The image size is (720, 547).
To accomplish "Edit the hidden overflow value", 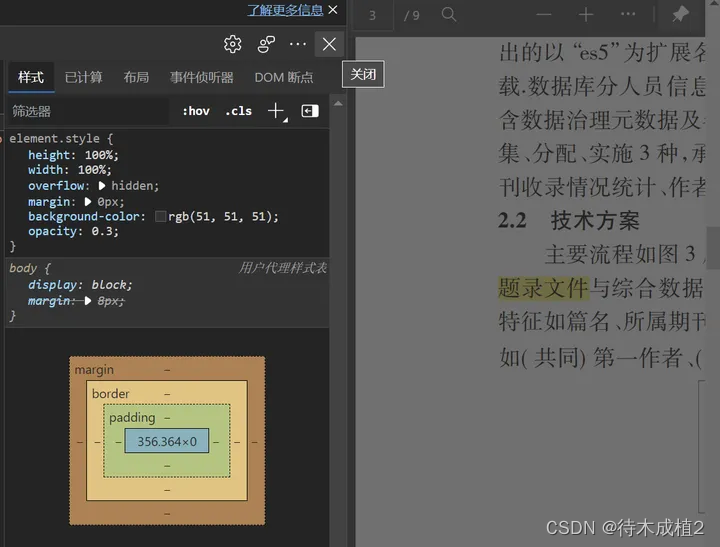I will point(133,186).
